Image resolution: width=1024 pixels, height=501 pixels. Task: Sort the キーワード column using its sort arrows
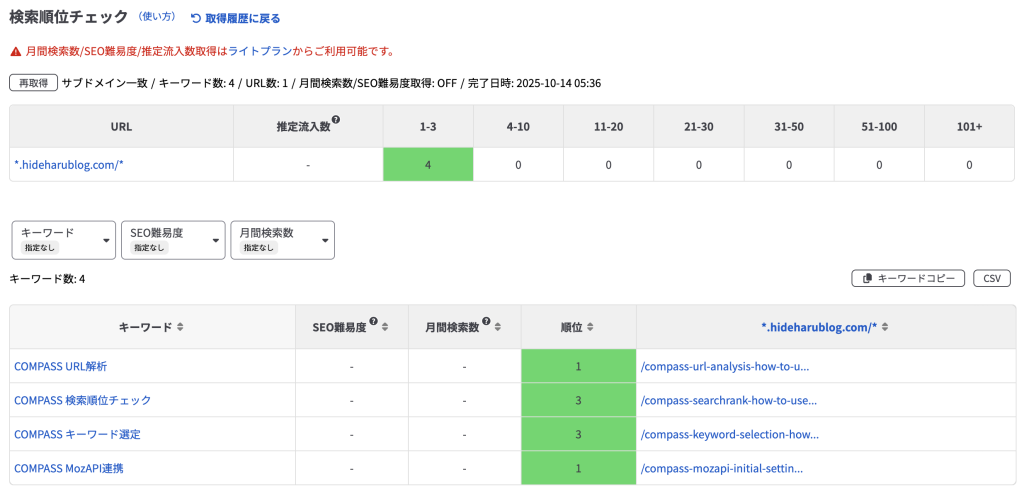[180, 327]
